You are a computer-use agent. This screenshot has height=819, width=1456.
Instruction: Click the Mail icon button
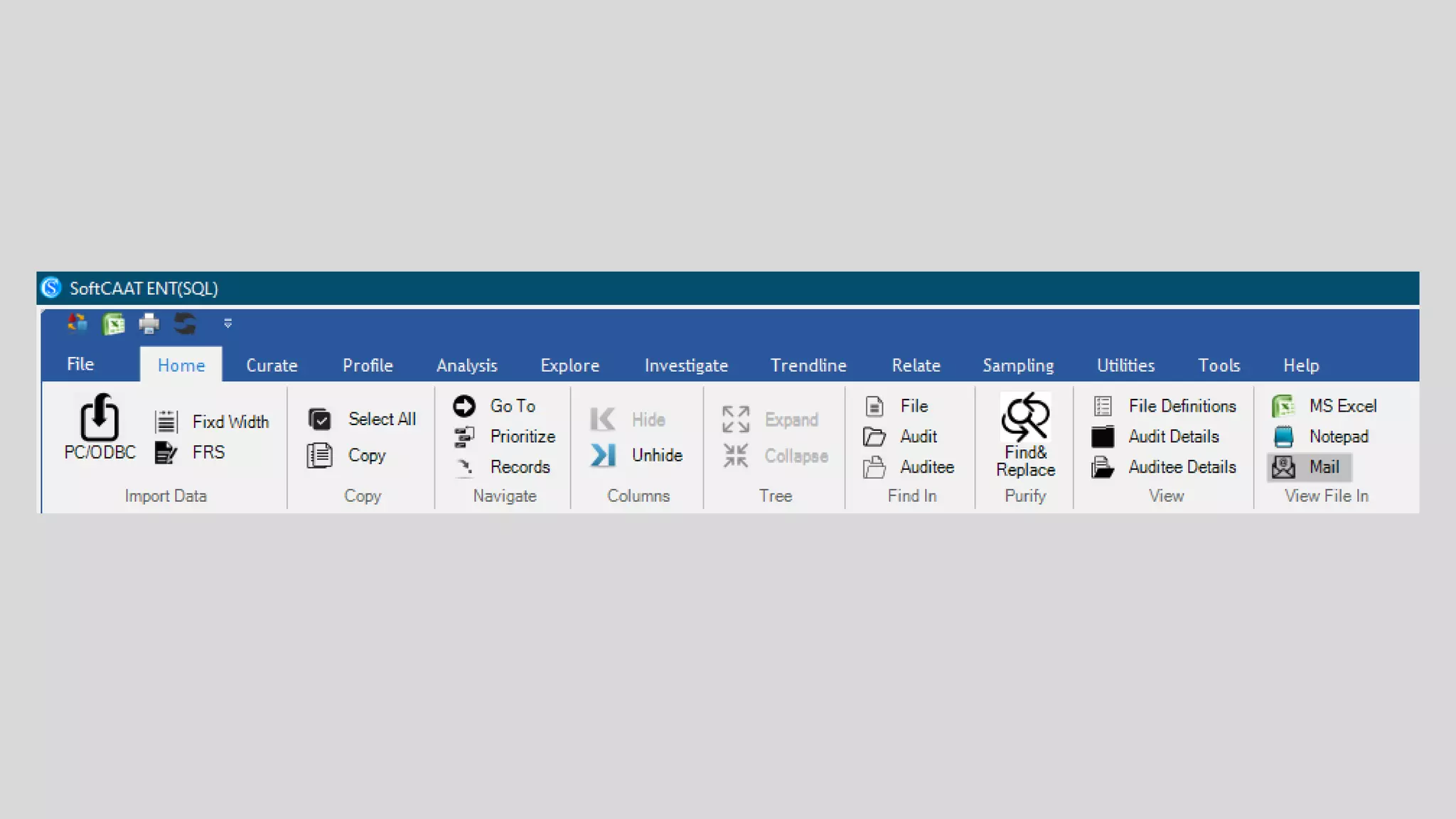(x=1284, y=467)
